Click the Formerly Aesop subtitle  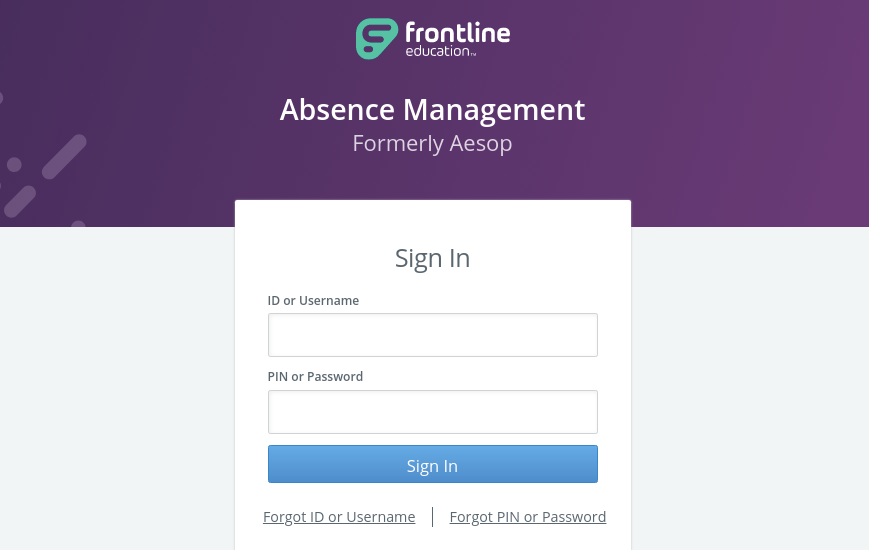click(432, 144)
